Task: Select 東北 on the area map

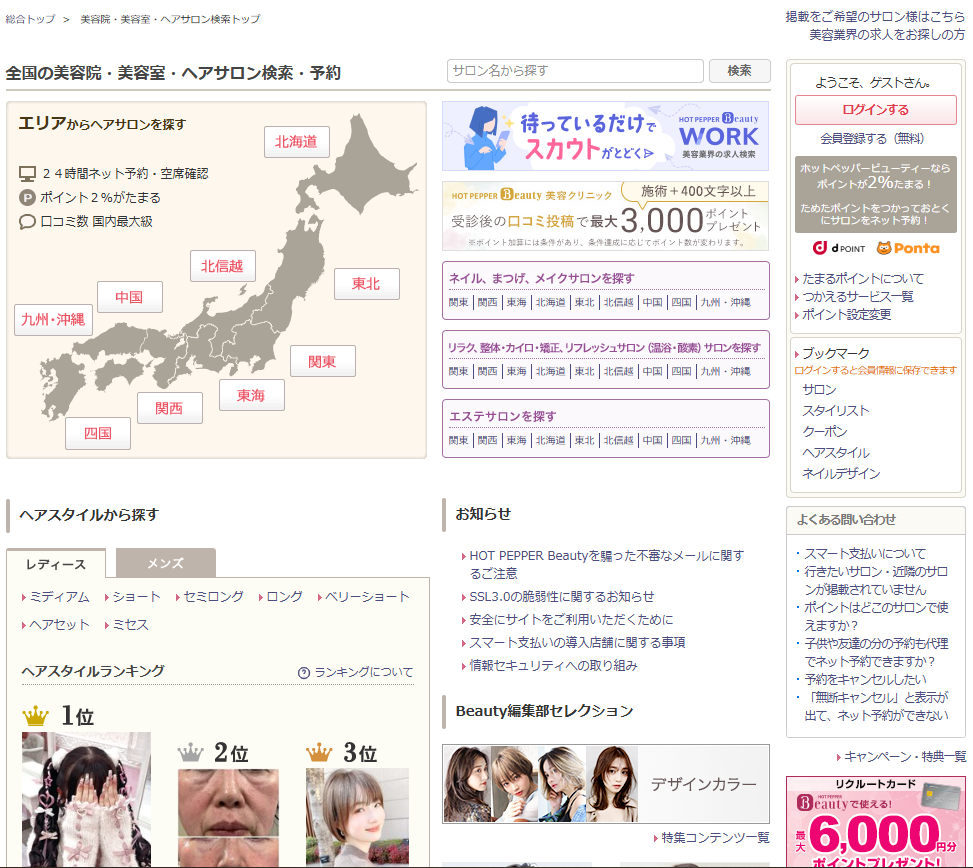Action: tap(366, 284)
